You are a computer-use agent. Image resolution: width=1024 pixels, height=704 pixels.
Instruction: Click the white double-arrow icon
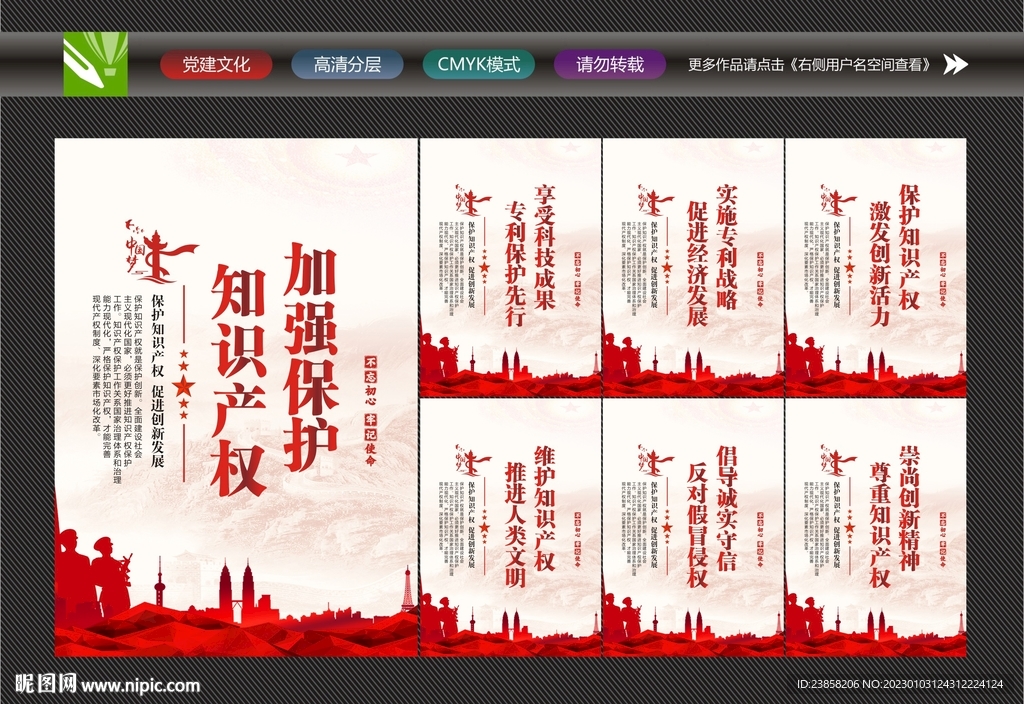[955, 64]
